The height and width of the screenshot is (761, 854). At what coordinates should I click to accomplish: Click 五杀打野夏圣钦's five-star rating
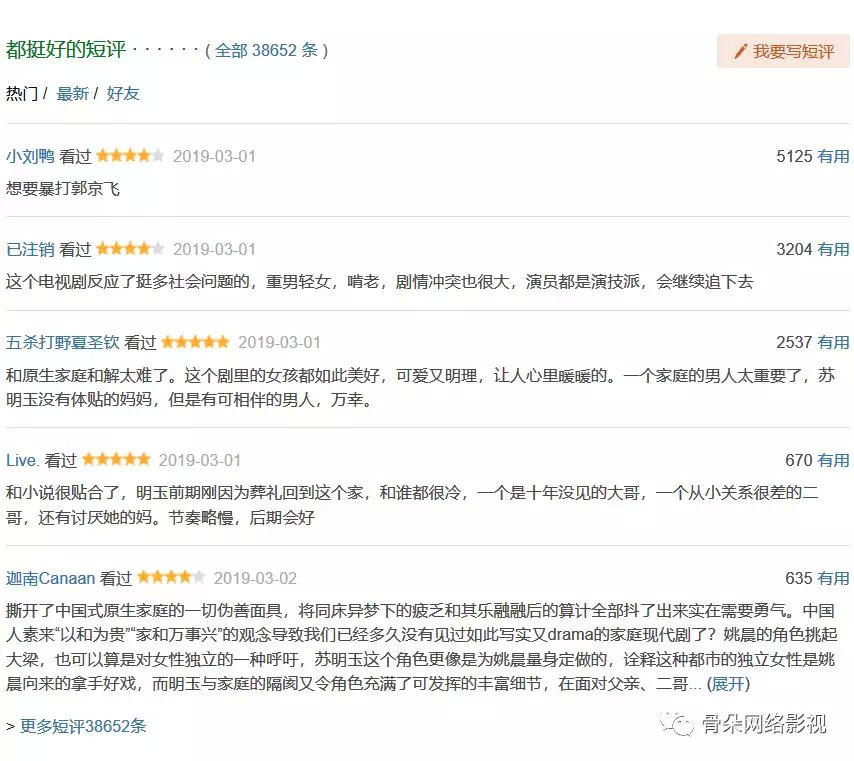click(x=195, y=342)
